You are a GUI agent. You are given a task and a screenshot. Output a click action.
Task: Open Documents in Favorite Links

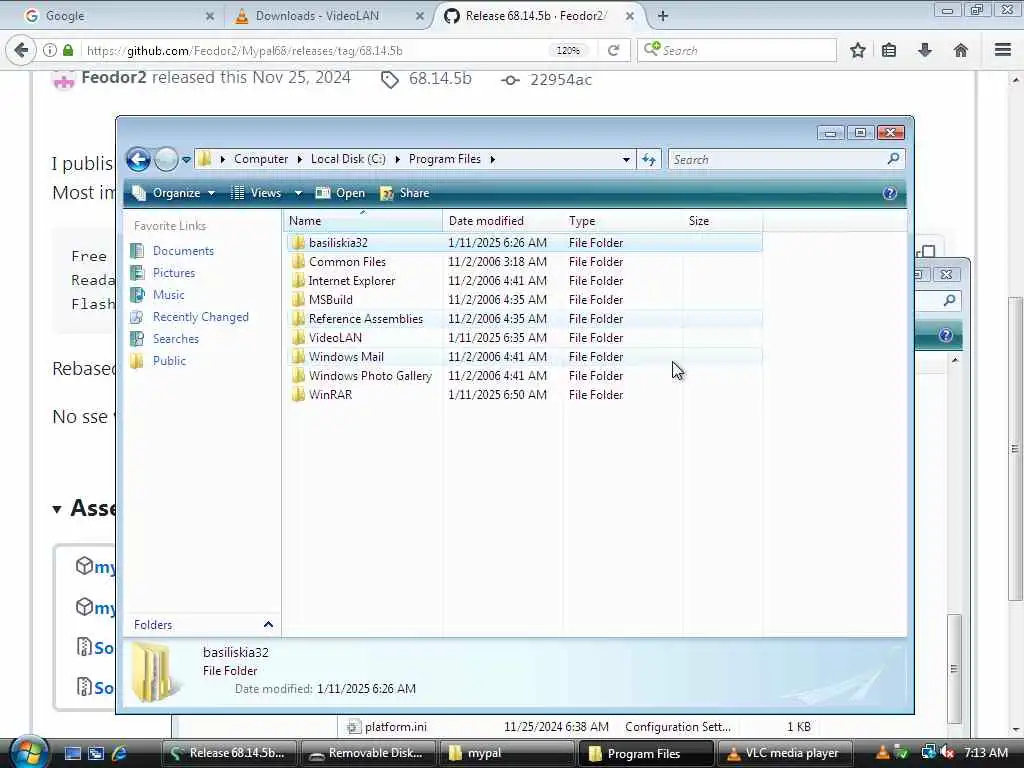point(183,251)
